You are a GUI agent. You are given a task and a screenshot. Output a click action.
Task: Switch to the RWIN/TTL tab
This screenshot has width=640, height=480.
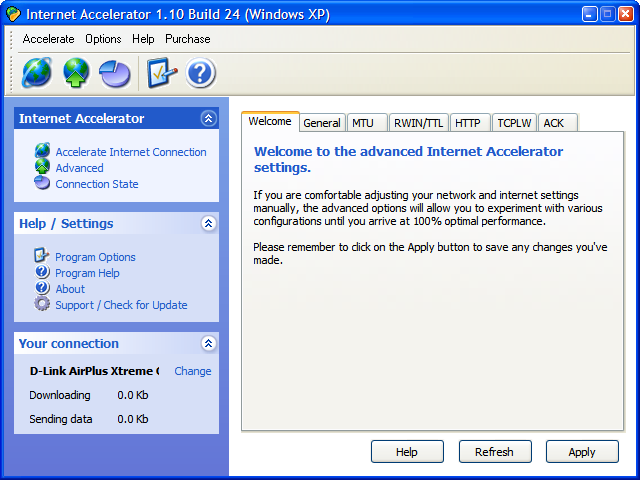click(x=418, y=123)
